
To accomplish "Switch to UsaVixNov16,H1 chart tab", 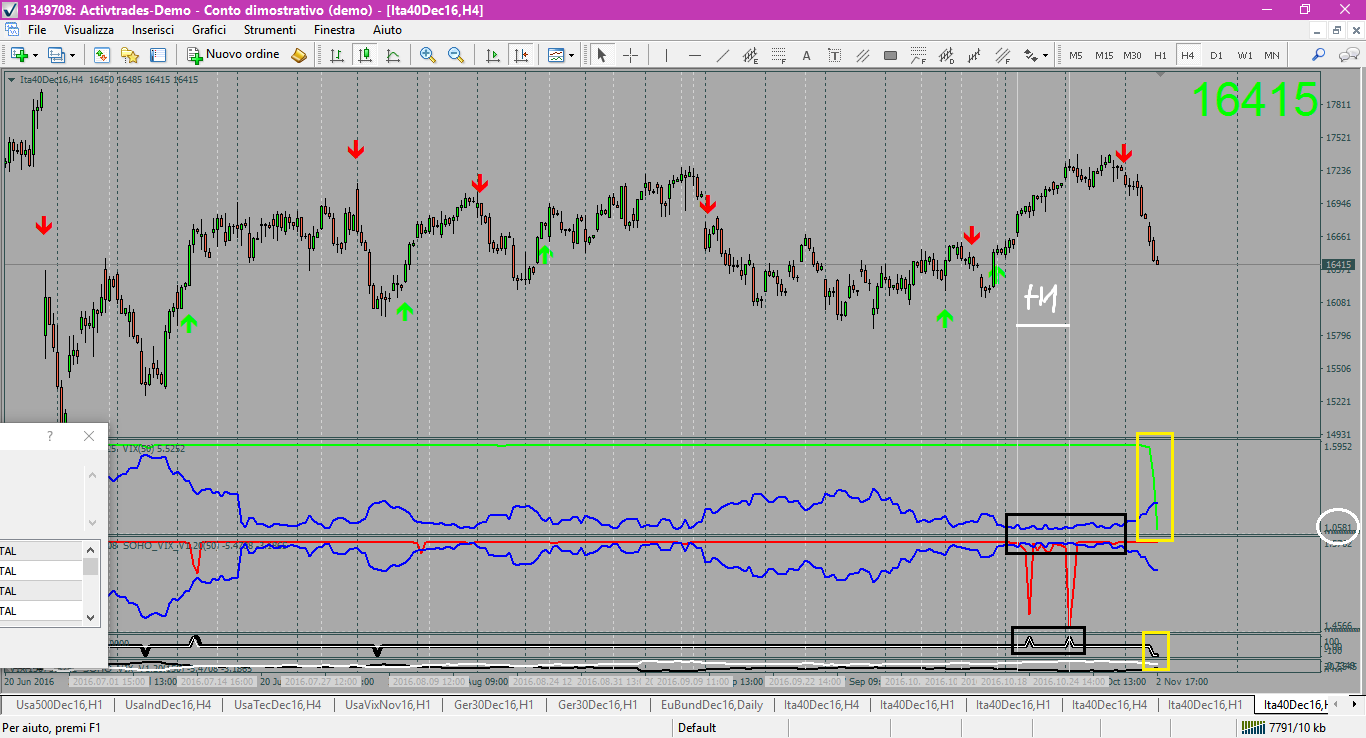I will (x=388, y=705).
